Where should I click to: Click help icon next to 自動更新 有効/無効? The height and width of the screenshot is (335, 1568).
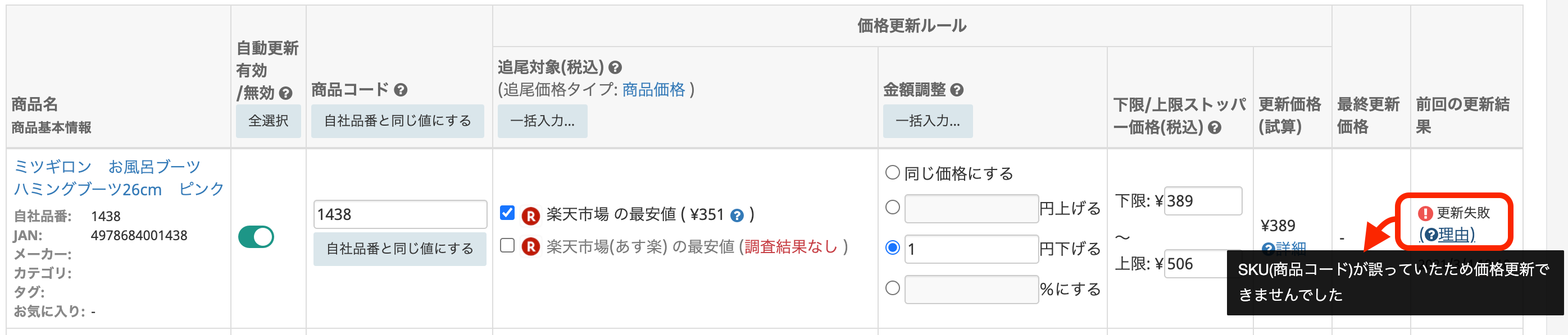[285, 94]
